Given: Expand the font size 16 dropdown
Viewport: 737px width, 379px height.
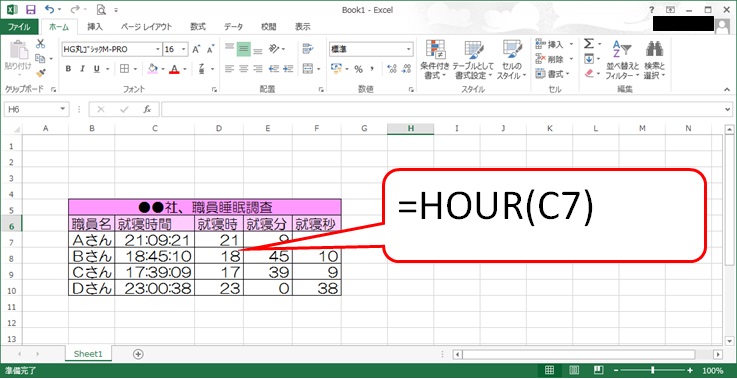Looking at the screenshot, I should 184,49.
